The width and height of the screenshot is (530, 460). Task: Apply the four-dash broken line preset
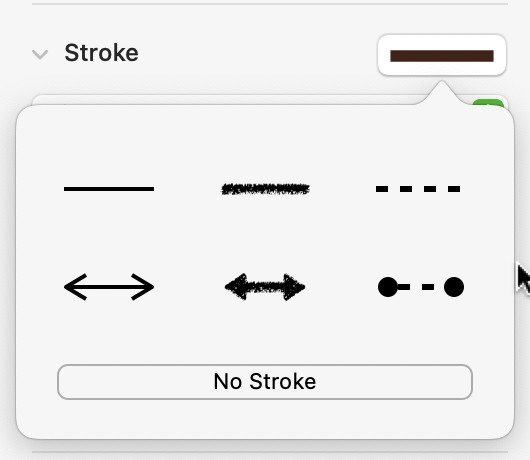coord(418,189)
